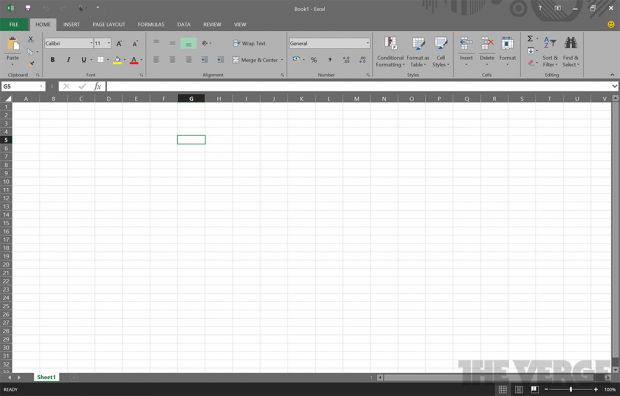Click the Merge & Center button

pos(255,60)
